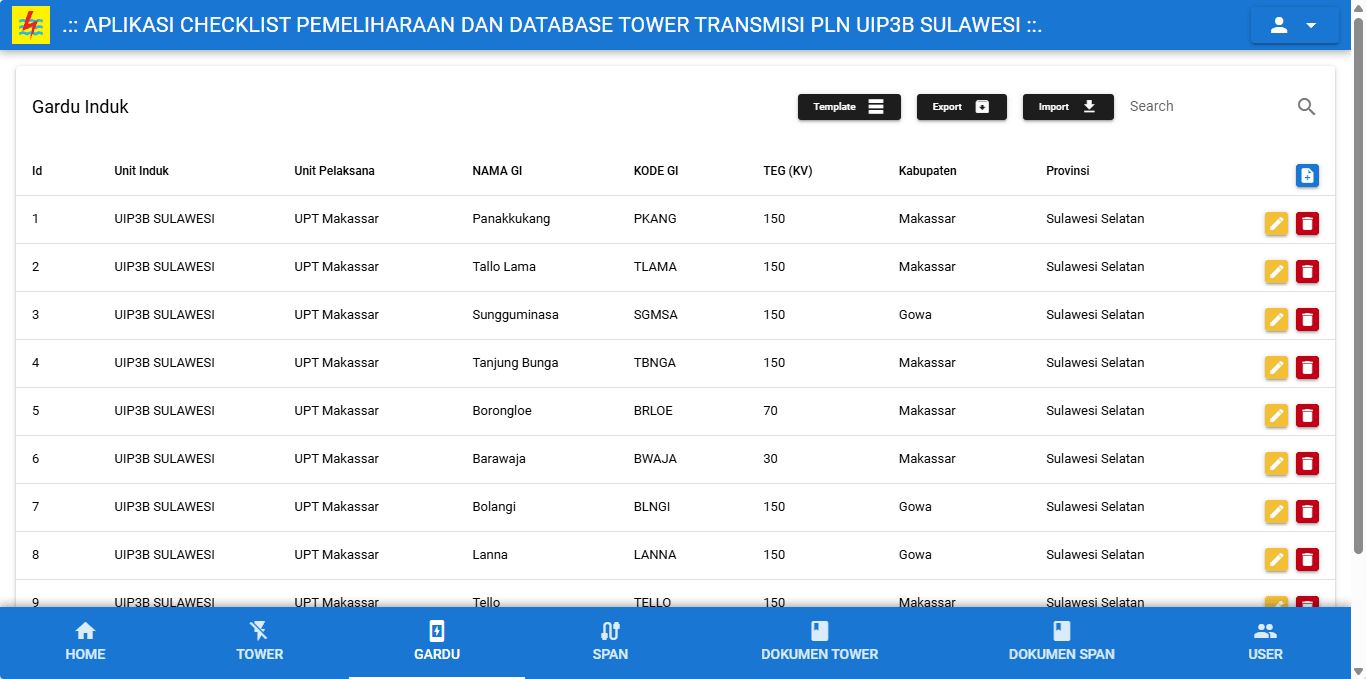Select the Panakkukang name cell

[x=511, y=219]
